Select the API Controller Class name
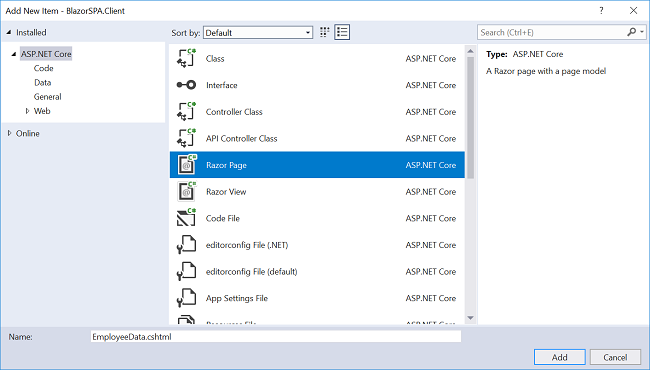The height and width of the screenshot is (370, 650). point(241,138)
